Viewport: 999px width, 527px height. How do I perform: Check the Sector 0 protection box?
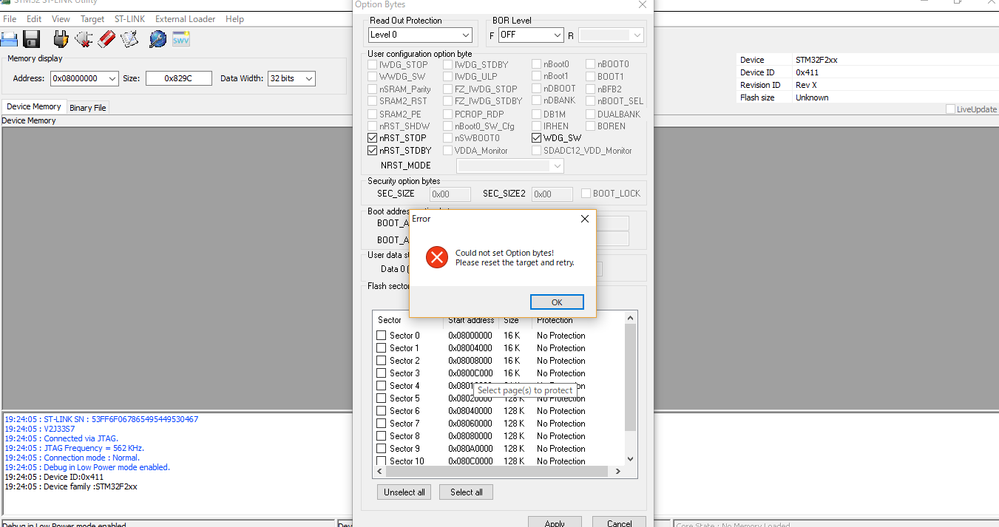[x=381, y=335]
